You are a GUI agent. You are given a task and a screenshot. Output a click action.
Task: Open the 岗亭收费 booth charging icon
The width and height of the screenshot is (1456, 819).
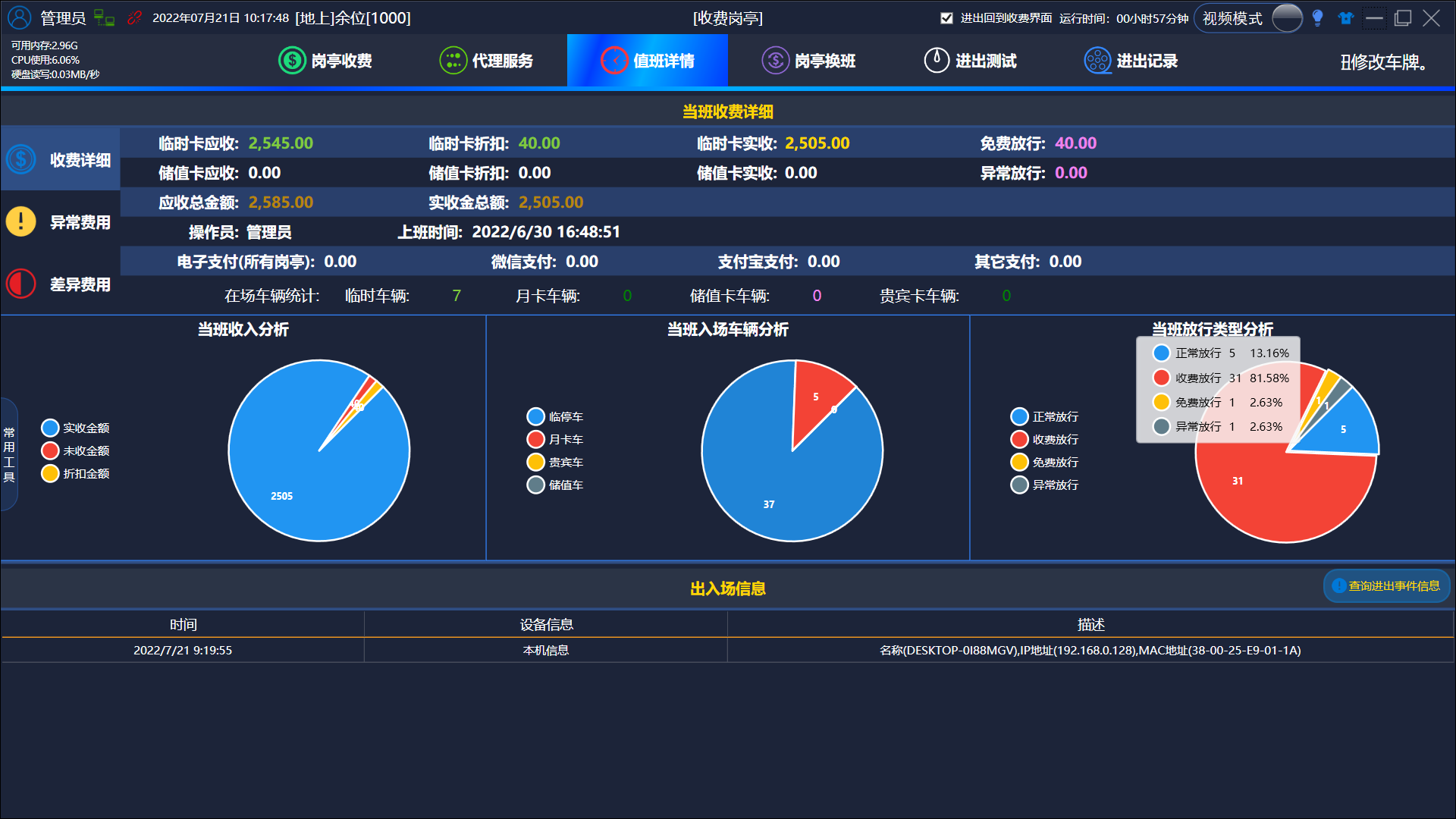pyautogui.click(x=291, y=61)
